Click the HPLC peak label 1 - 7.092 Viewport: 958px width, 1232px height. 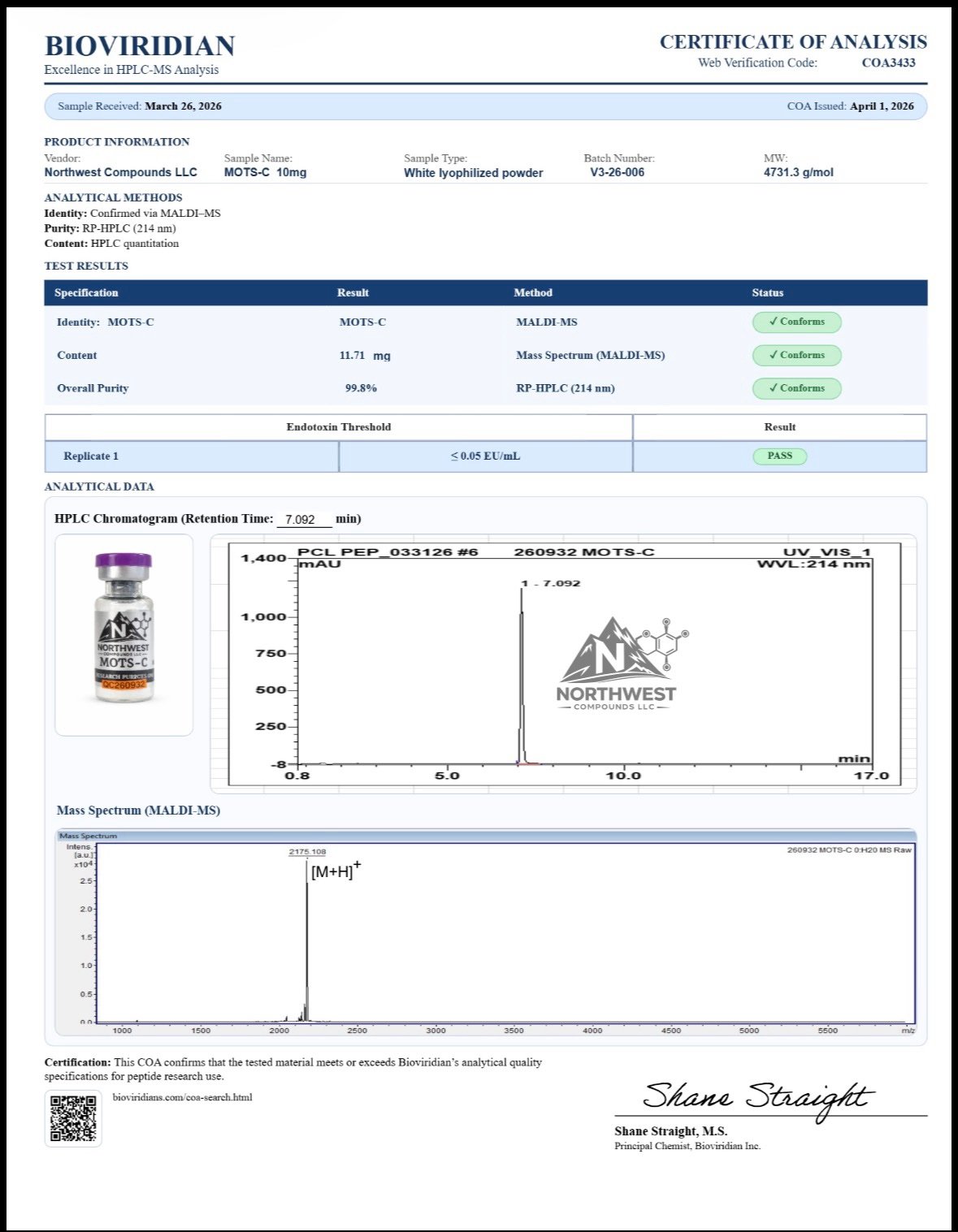(551, 583)
